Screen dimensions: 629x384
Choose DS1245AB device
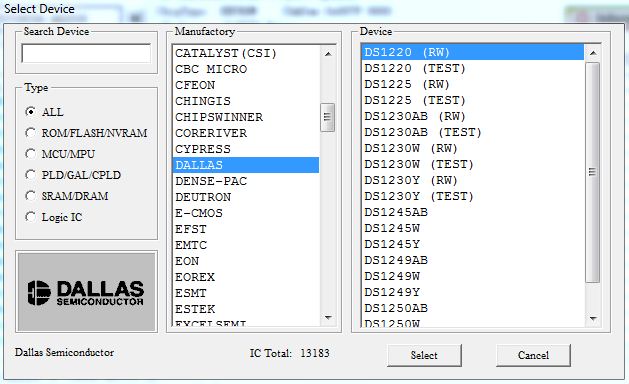tap(473, 212)
